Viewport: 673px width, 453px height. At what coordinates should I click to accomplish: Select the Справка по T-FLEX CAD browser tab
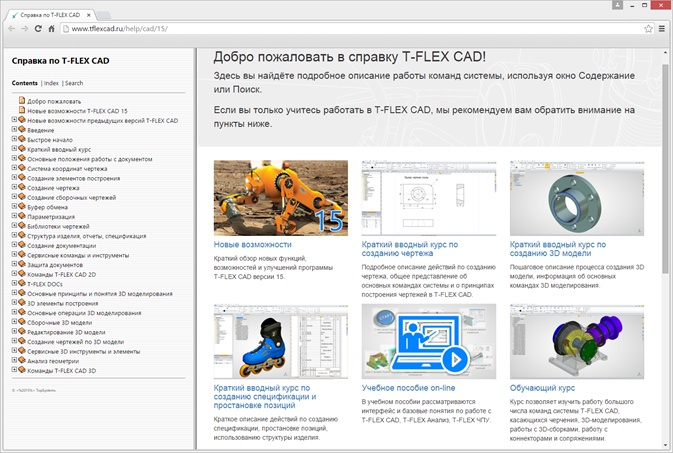coord(51,15)
